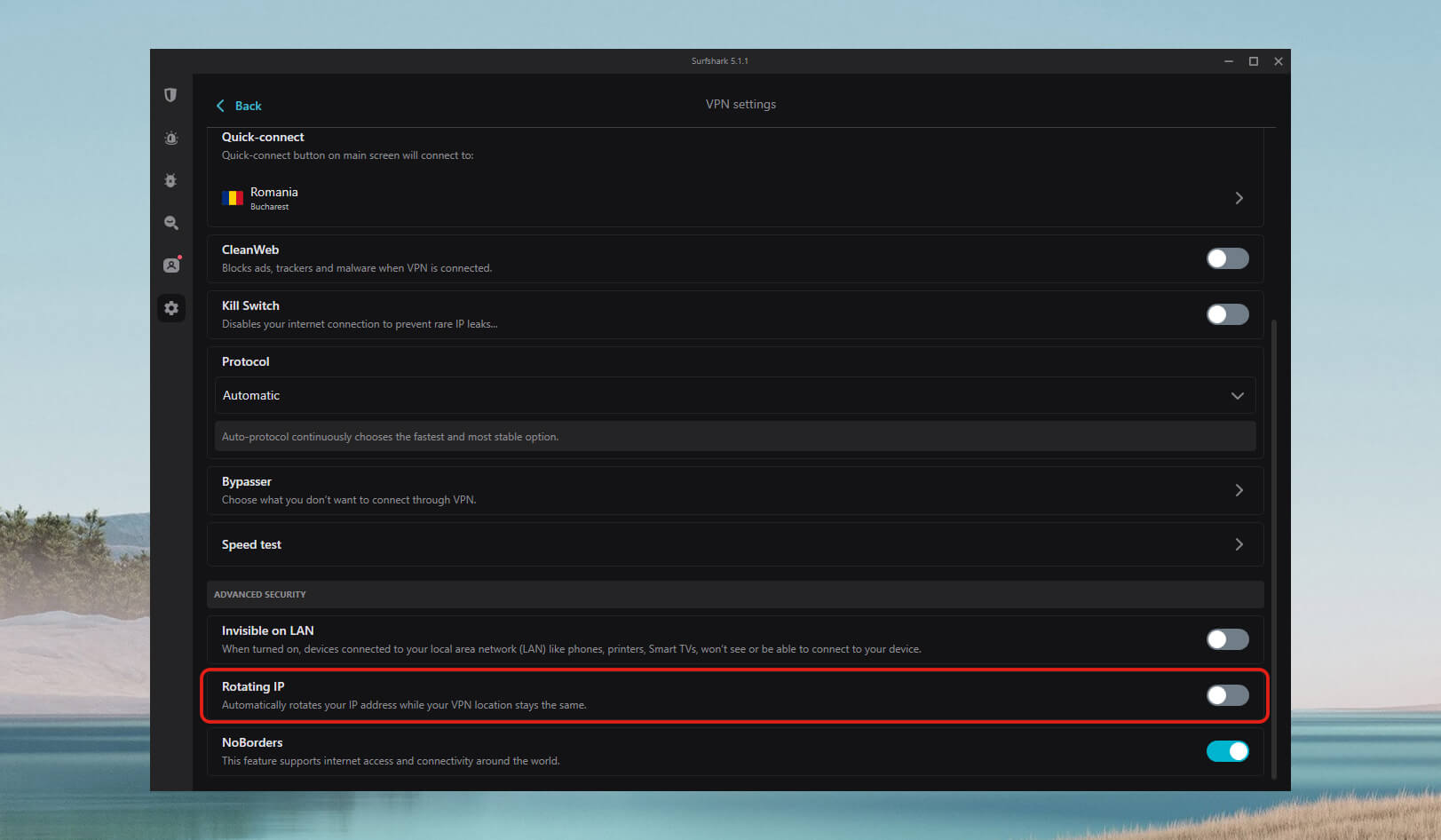Viewport: 1441px width, 840px height.
Task: Click the Protocol heading
Action: tap(245, 361)
